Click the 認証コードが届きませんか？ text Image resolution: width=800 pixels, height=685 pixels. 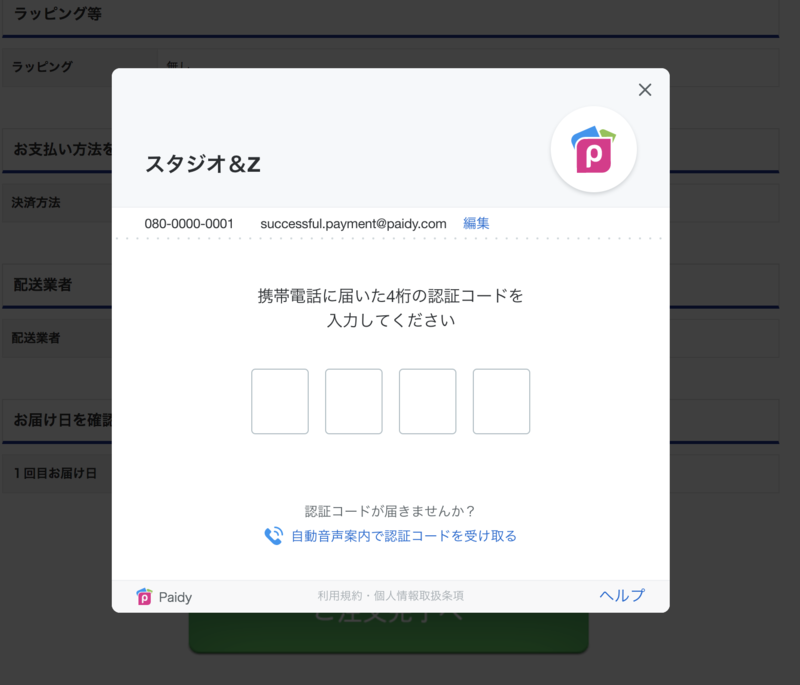pyautogui.click(x=390, y=511)
